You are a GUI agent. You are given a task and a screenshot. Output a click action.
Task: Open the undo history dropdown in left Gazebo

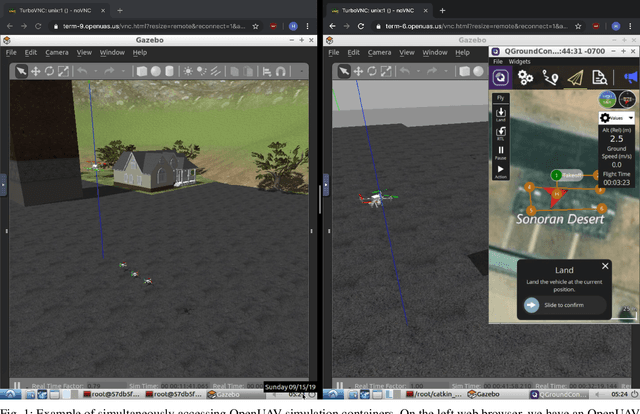[96, 71]
